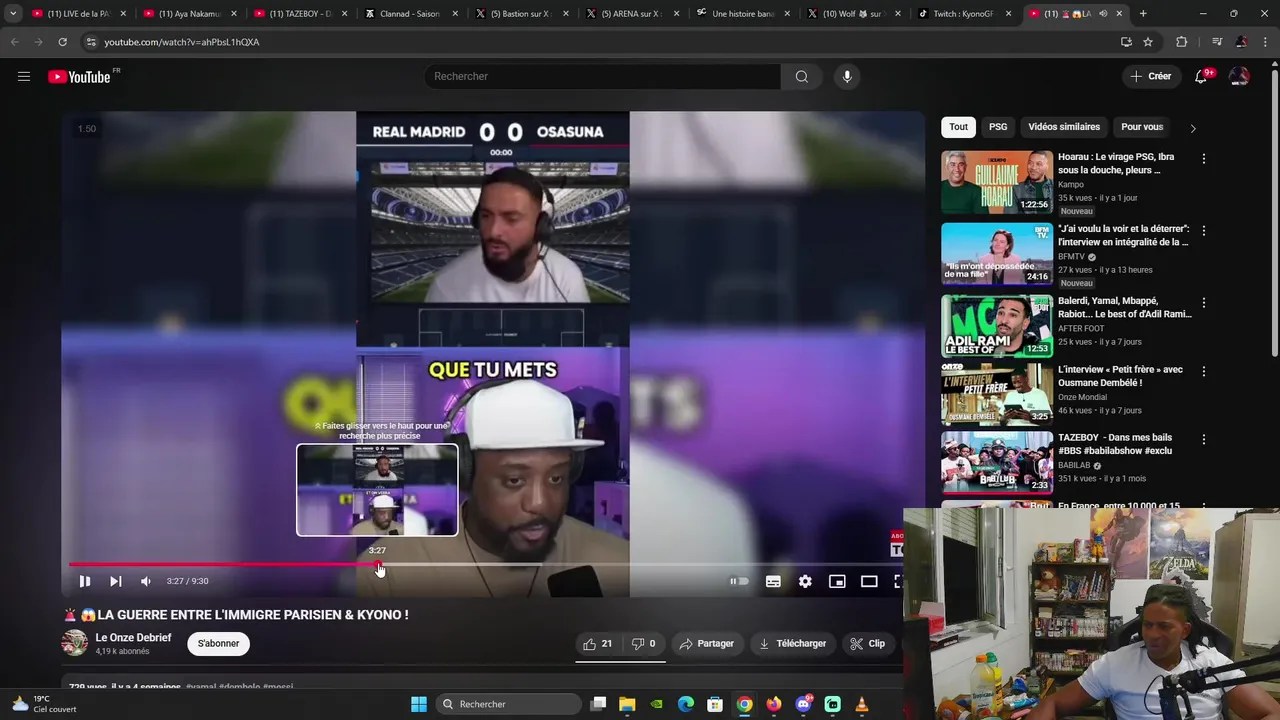The width and height of the screenshot is (1280, 720).
Task: Click the taskbar Rechercher search box
Action: pos(509,704)
